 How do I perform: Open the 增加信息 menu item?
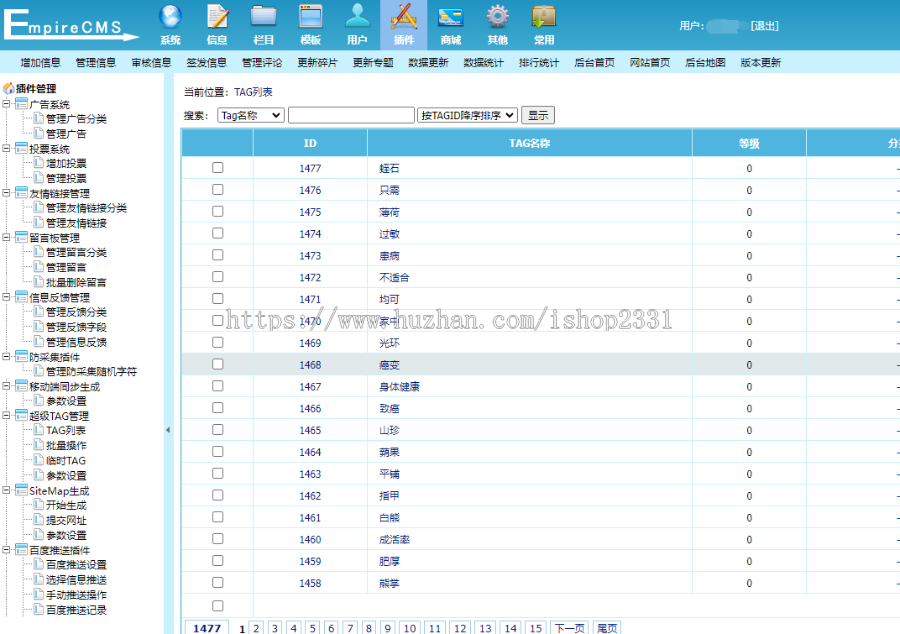[x=40, y=63]
